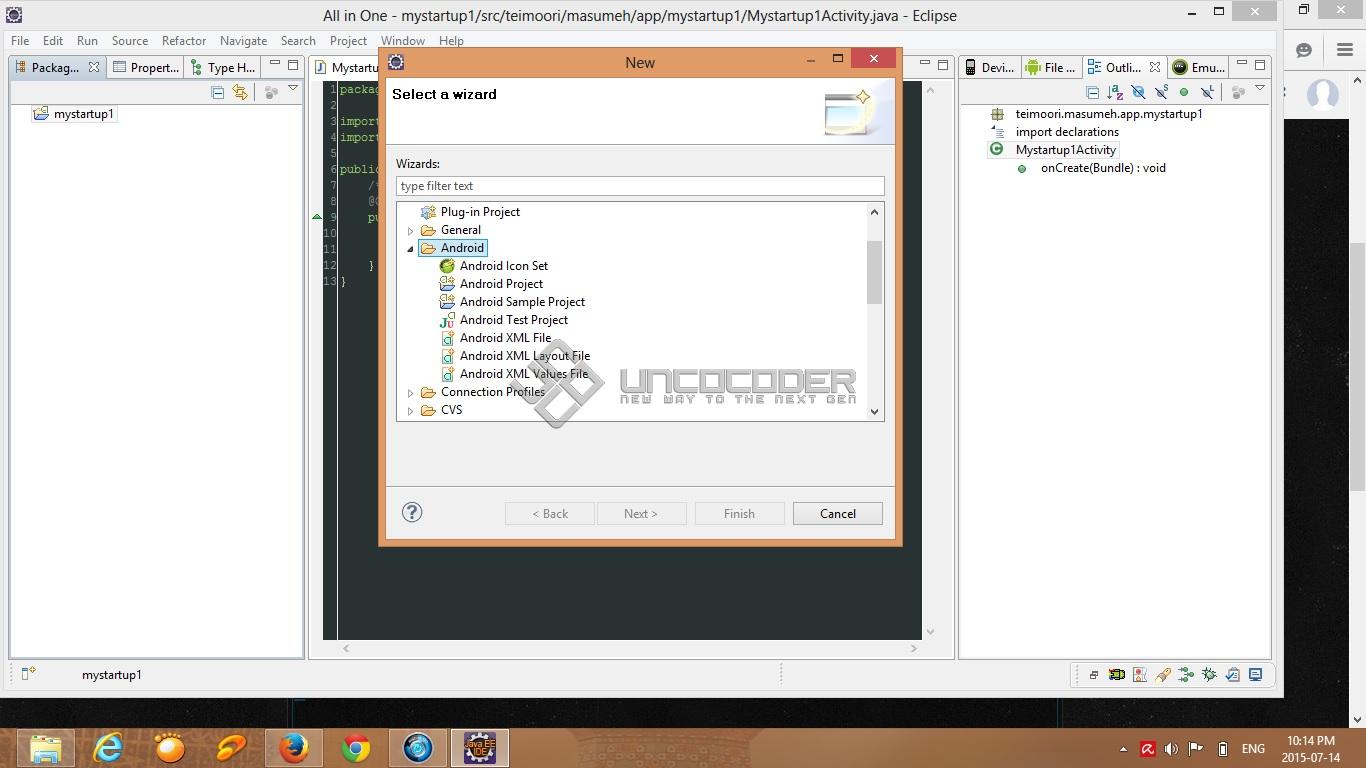Click Cancel in the New wizard dialog

tap(838, 514)
